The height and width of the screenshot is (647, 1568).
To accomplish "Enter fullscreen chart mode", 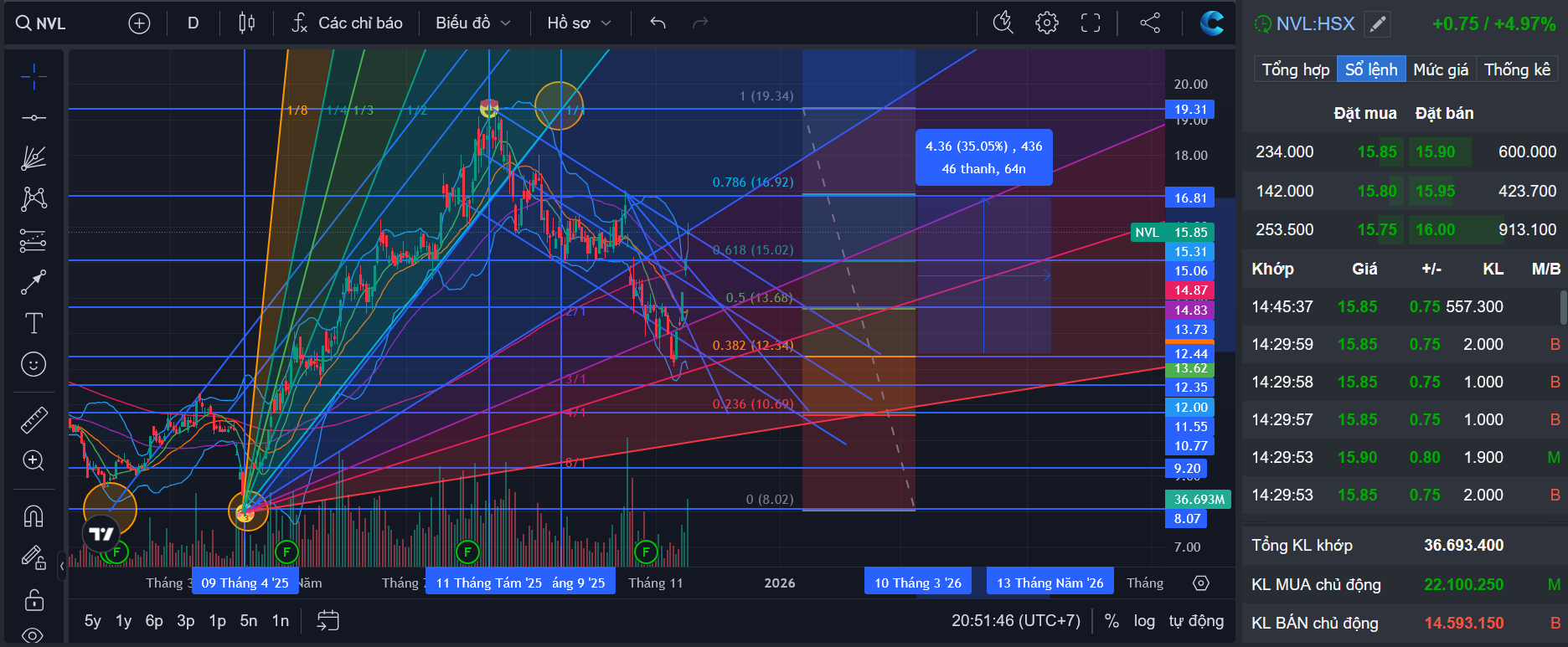I will coord(1091,23).
